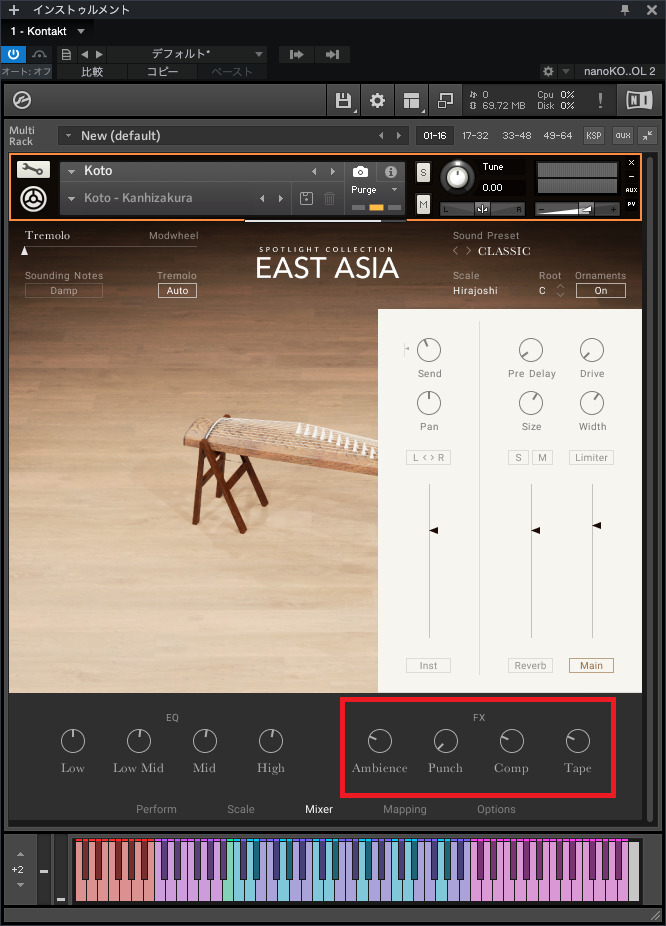Toggle the Tremolo Auto button
Viewport: 666px width, 926px height.
[x=177, y=291]
